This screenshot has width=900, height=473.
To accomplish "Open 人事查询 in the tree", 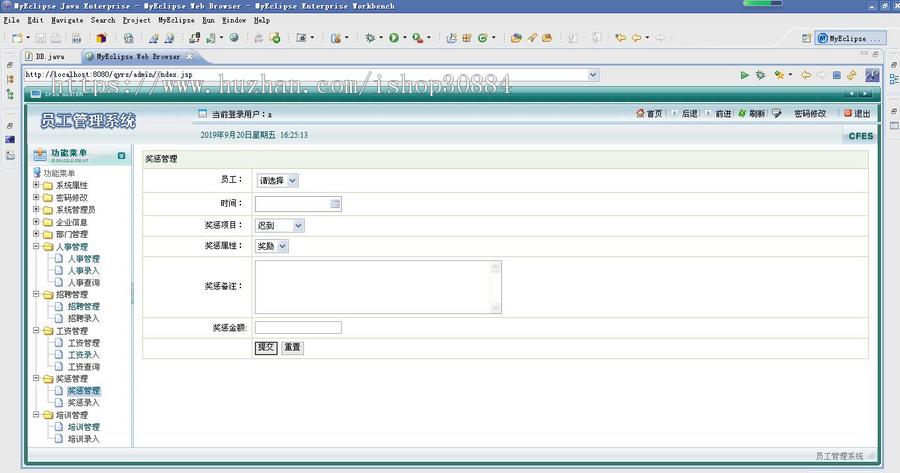I will click(83, 282).
